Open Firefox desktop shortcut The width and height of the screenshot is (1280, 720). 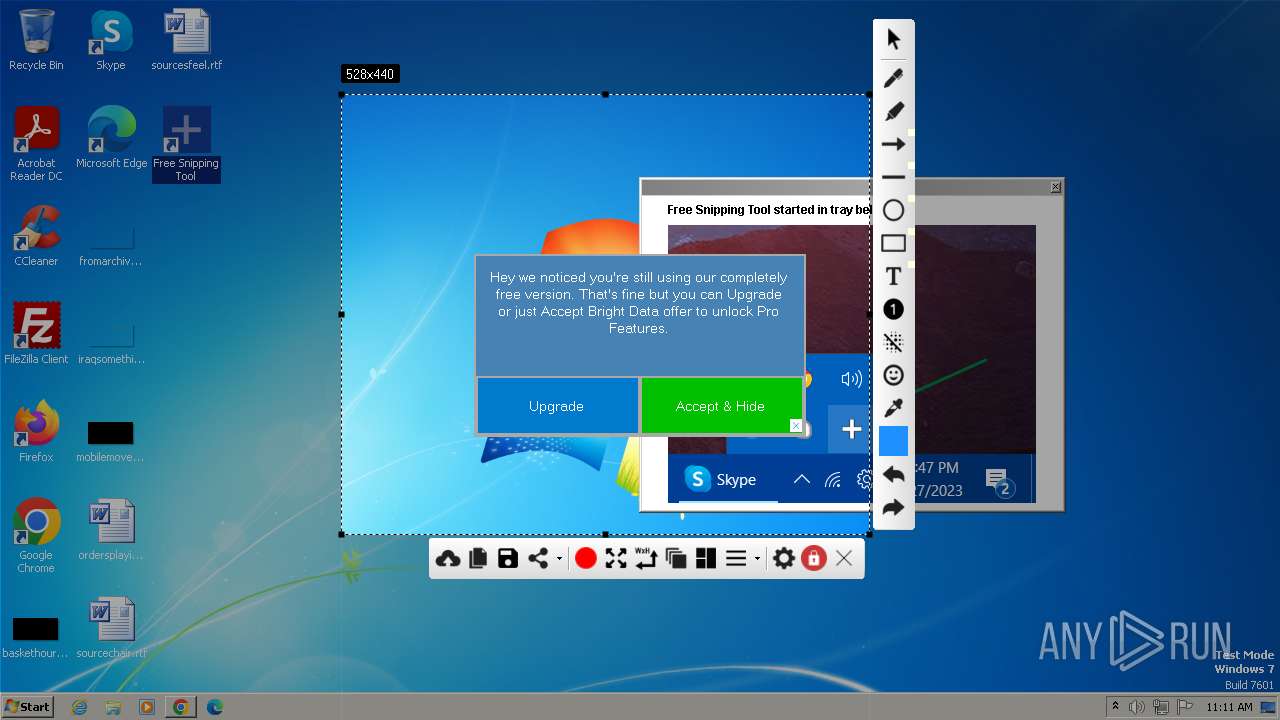point(36,433)
